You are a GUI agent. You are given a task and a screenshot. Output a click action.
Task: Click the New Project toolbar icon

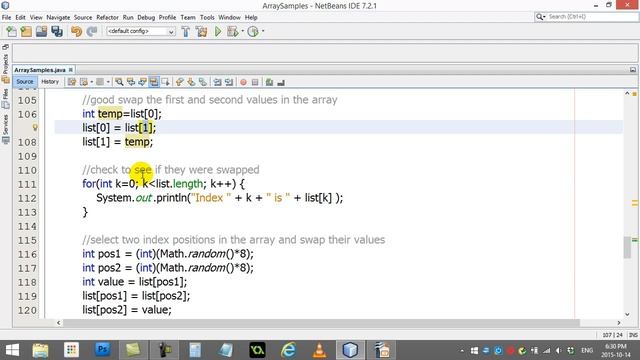click(x=27, y=31)
